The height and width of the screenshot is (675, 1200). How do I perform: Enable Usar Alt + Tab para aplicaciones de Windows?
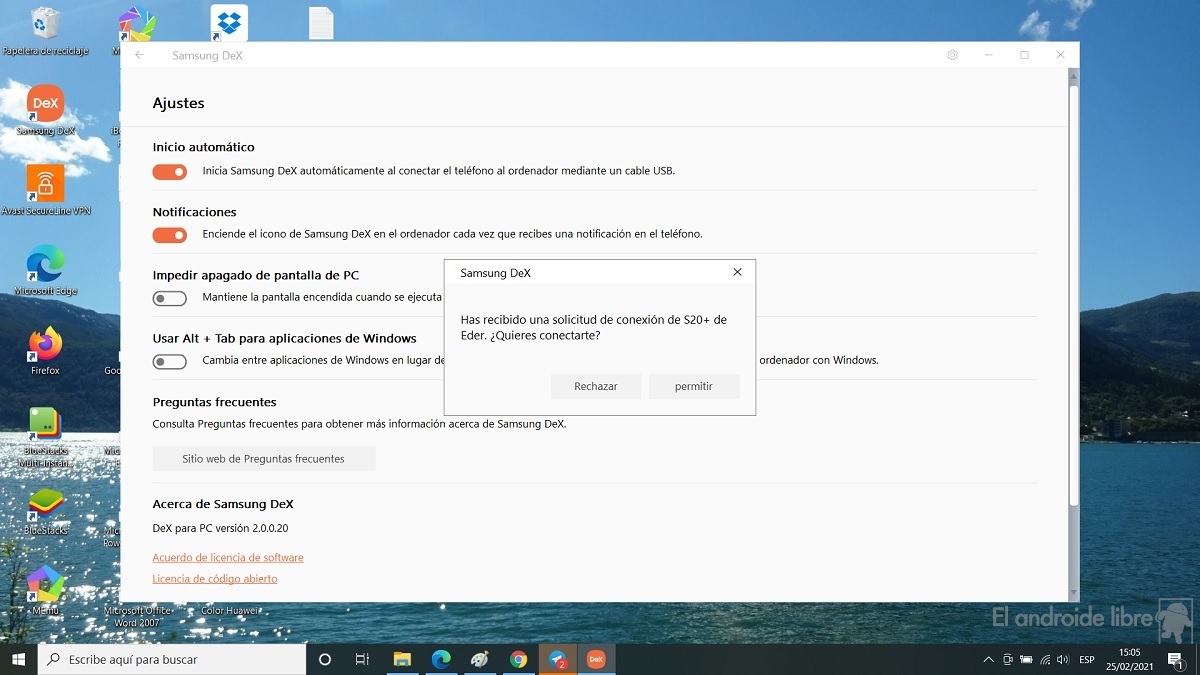coord(170,361)
